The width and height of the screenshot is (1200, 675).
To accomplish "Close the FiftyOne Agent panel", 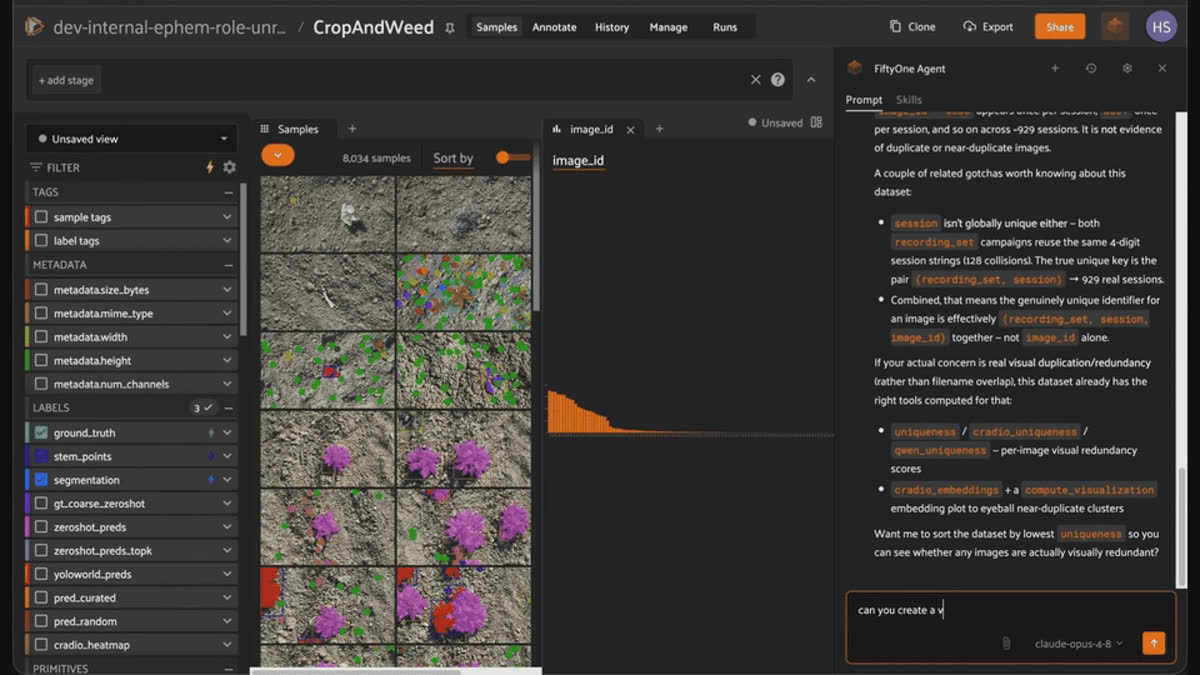I will pos(1162,68).
